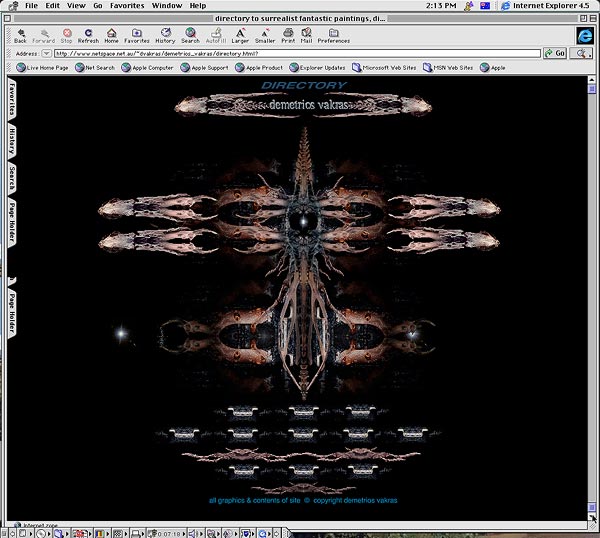Open the Preferences toolbar button
The width and height of the screenshot is (600, 538).
click(x=333, y=36)
